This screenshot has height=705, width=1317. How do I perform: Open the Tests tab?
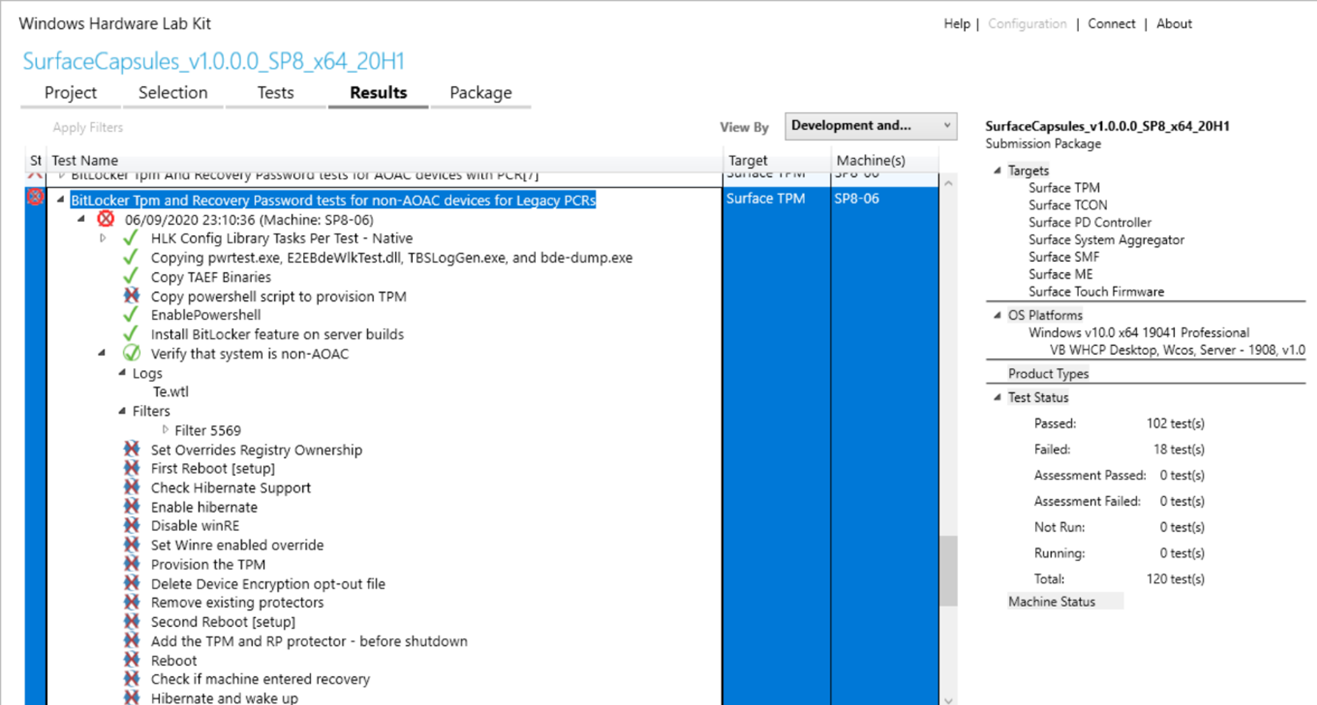pos(275,93)
